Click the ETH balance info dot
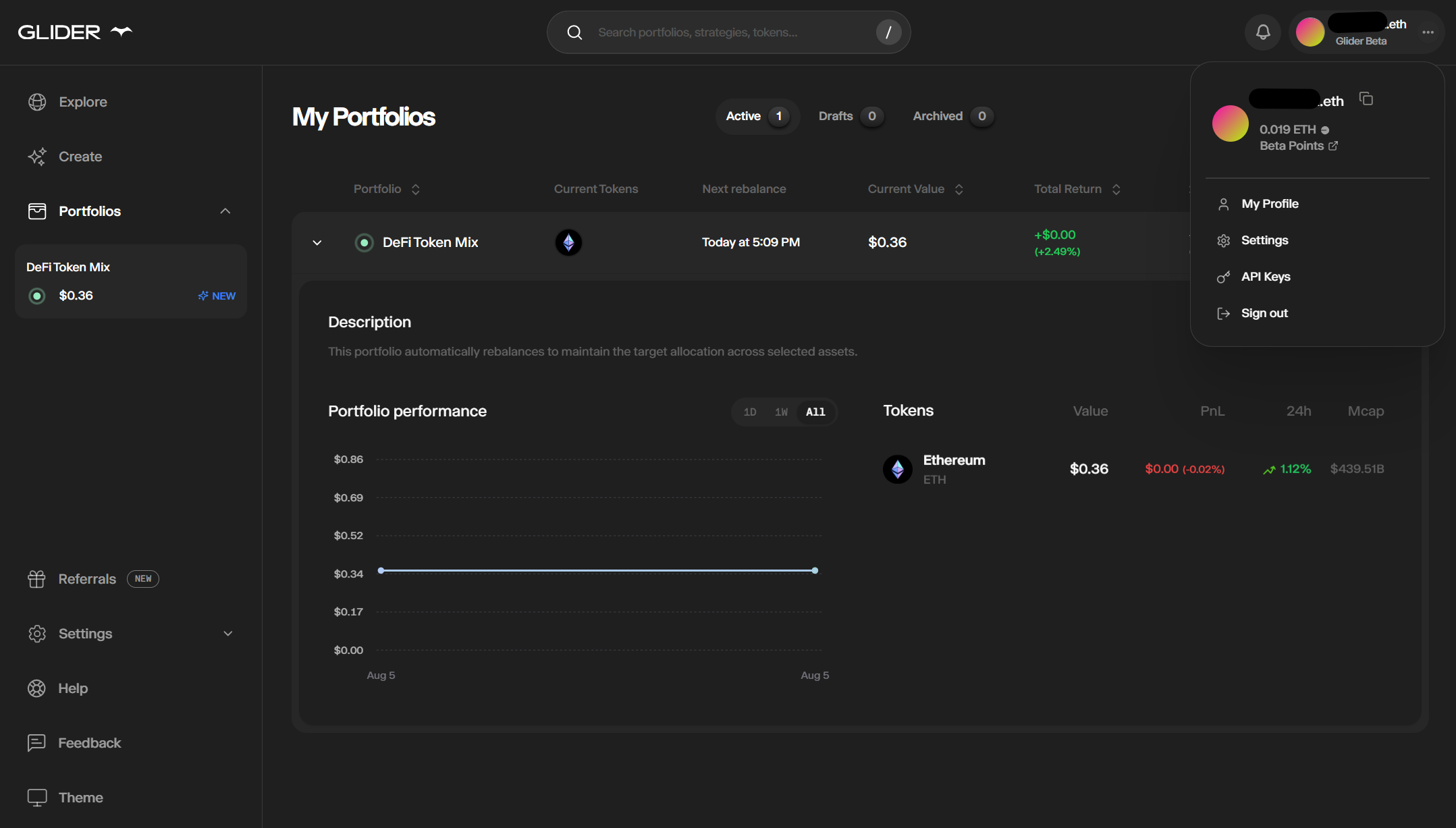Image resolution: width=1456 pixels, height=828 pixels. (1325, 130)
